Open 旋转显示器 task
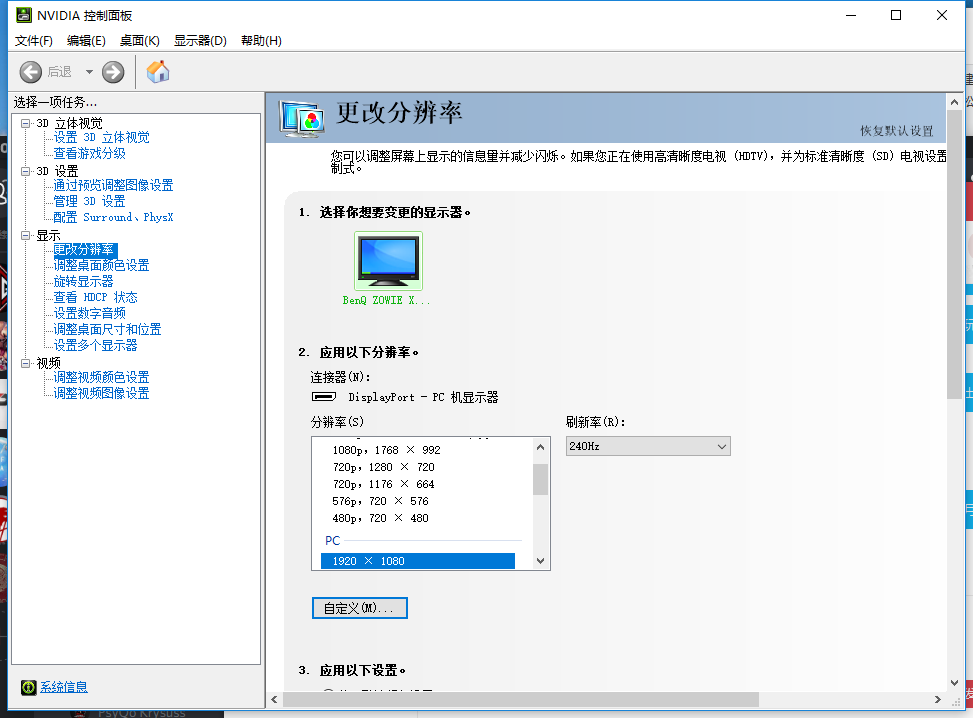This screenshot has height=718, width=973. 83,281
